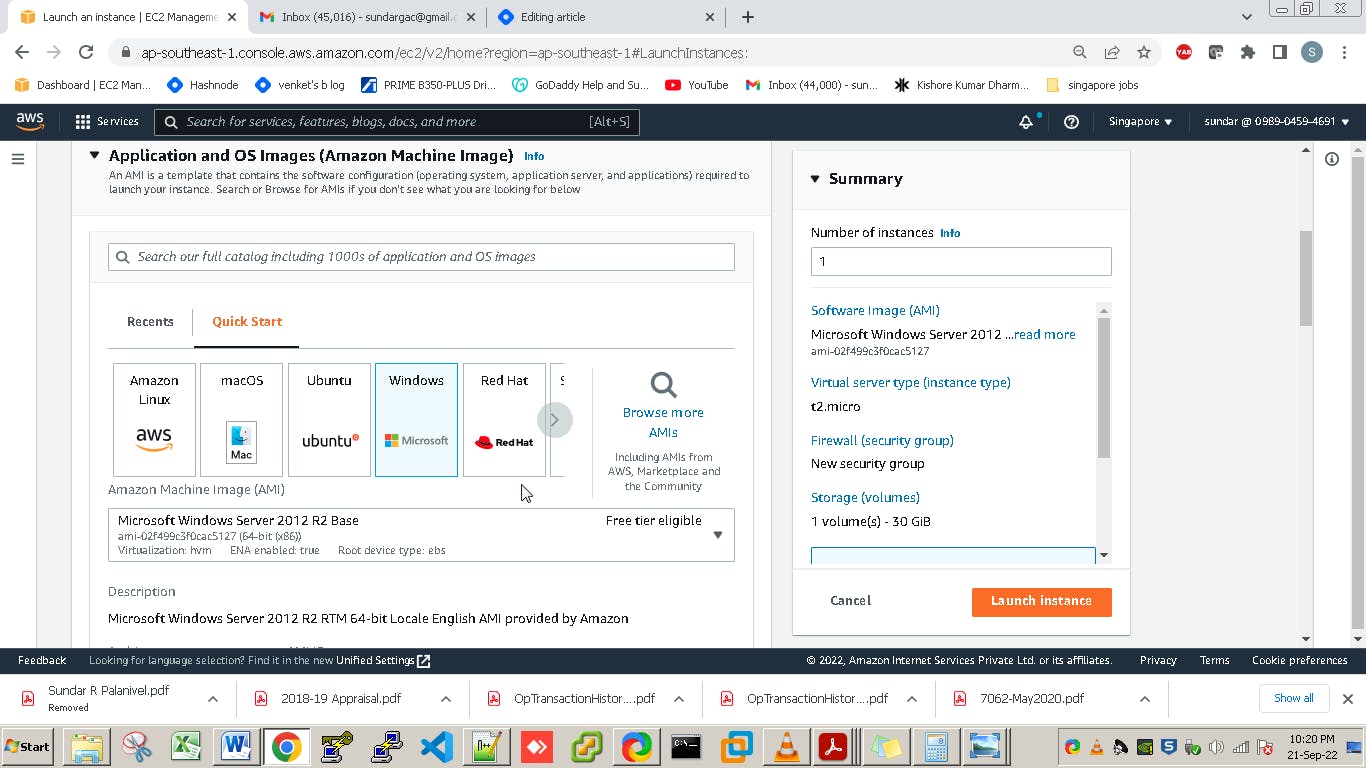Open AWS notifications bell

click(x=1026, y=121)
